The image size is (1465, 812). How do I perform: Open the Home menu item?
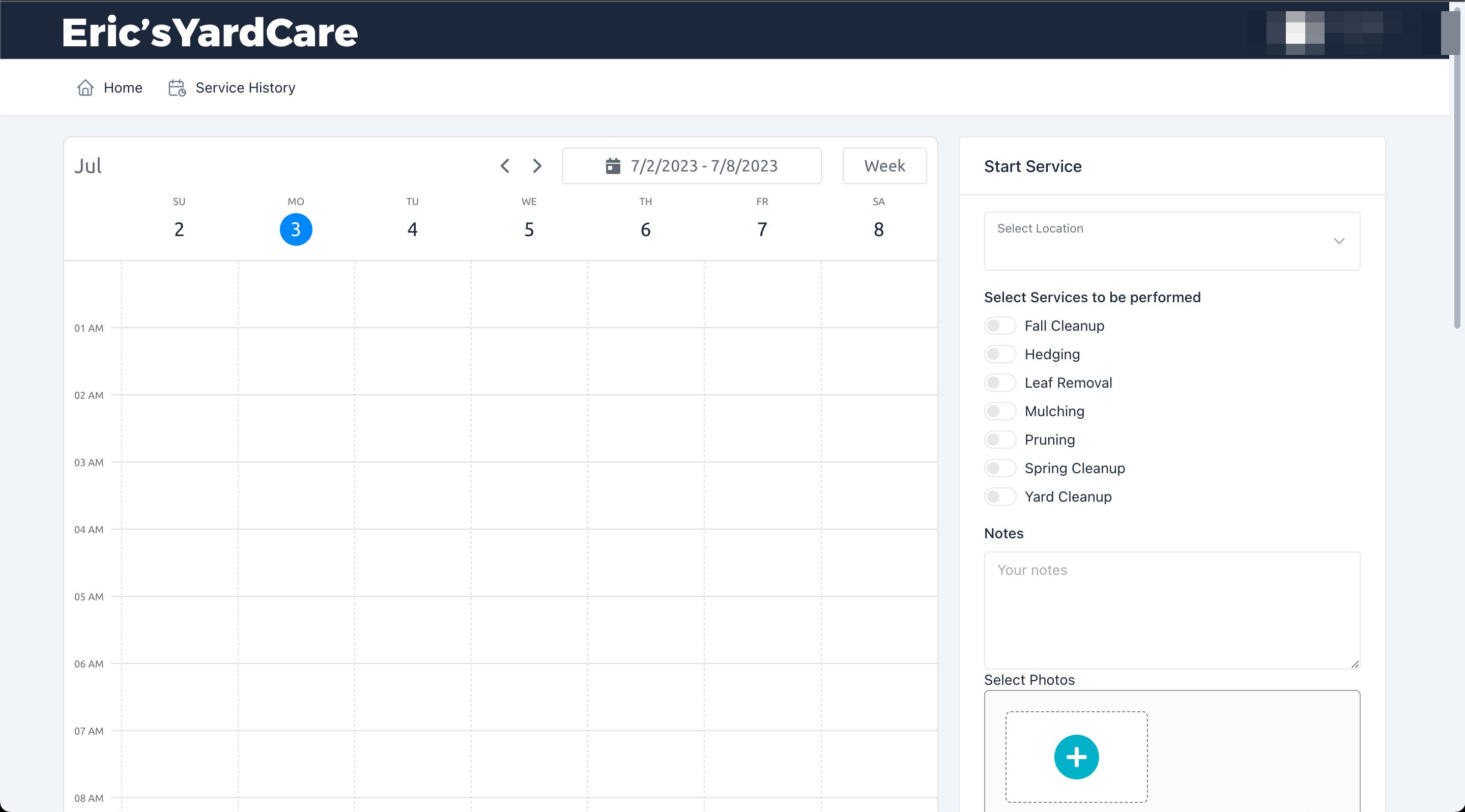click(x=110, y=88)
